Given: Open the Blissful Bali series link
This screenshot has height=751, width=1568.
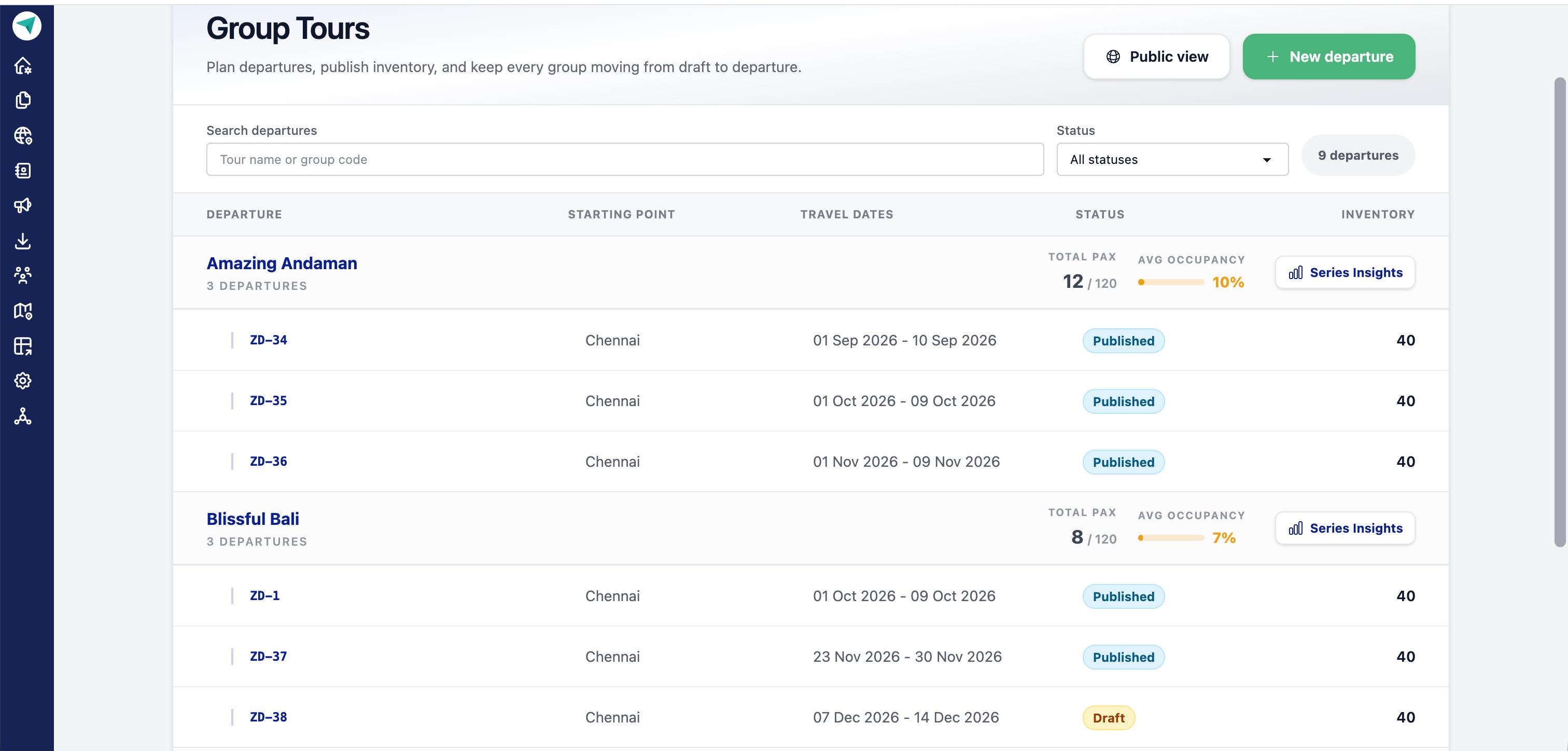Looking at the screenshot, I should pyautogui.click(x=253, y=519).
